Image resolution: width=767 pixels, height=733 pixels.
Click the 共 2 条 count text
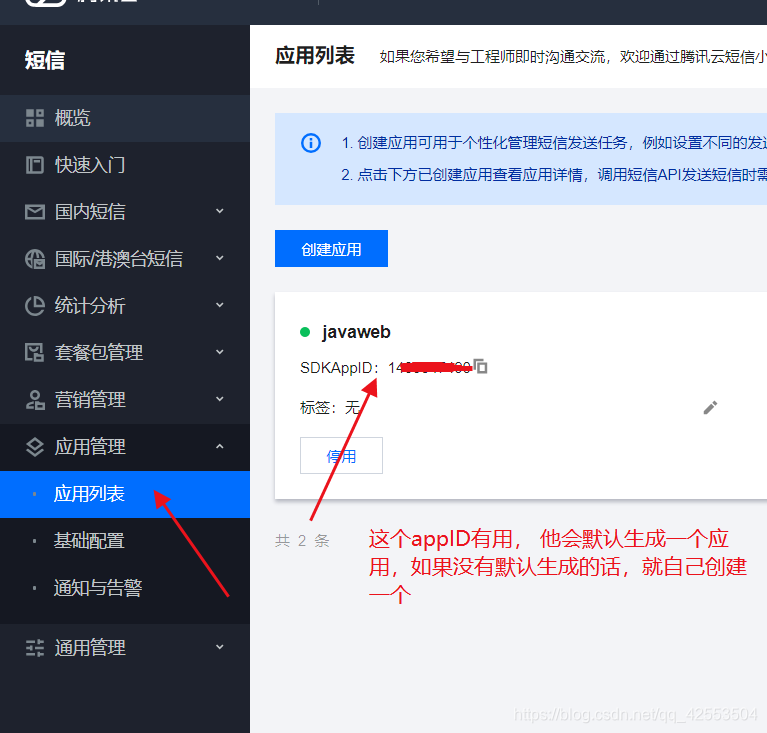pyautogui.click(x=302, y=540)
